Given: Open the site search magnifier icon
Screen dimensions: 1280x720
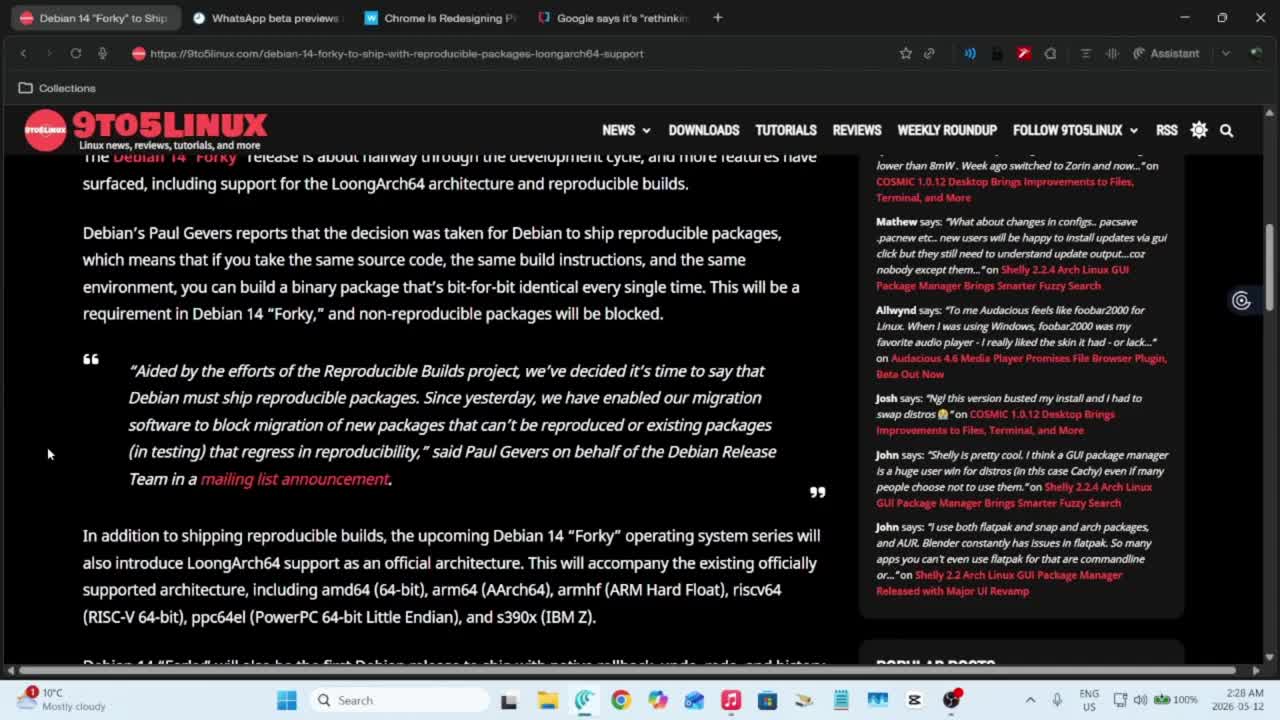Looking at the screenshot, I should 1226,130.
